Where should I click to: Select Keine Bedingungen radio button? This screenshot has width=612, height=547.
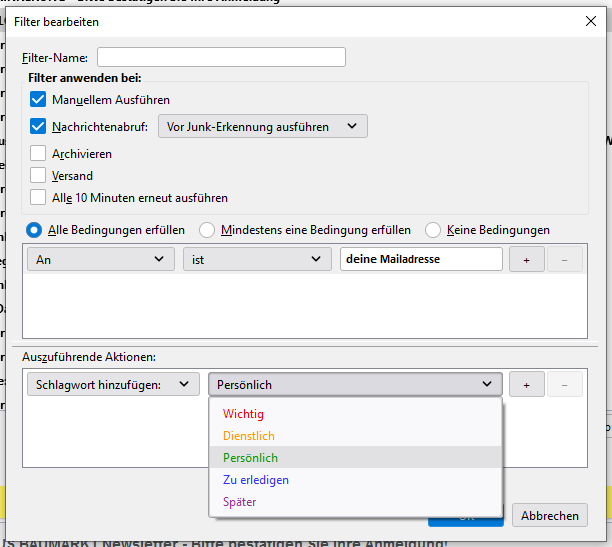pos(433,230)
